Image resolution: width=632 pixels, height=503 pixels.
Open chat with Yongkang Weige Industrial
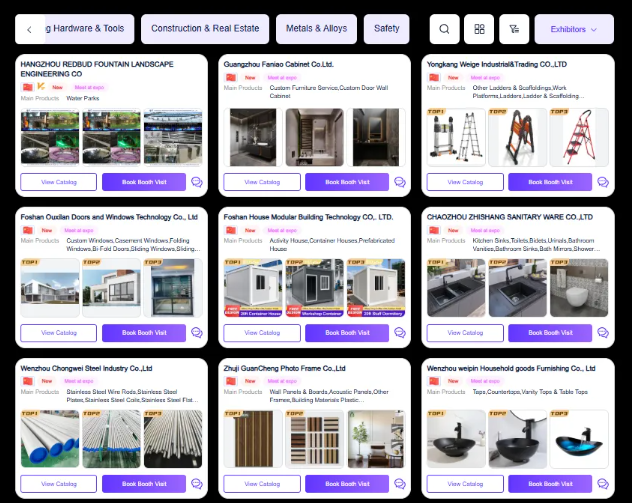[x=603, y=182]
